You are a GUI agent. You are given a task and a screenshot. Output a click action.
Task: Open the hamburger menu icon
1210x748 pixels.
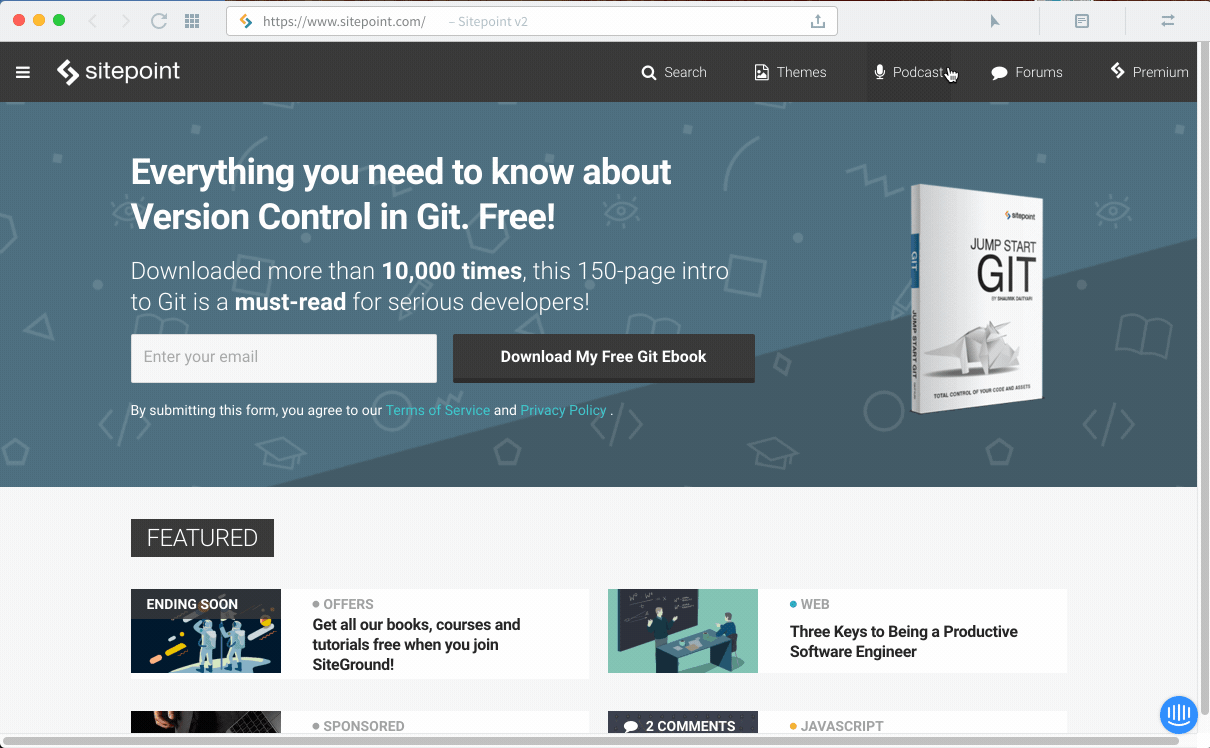point(23,72)
